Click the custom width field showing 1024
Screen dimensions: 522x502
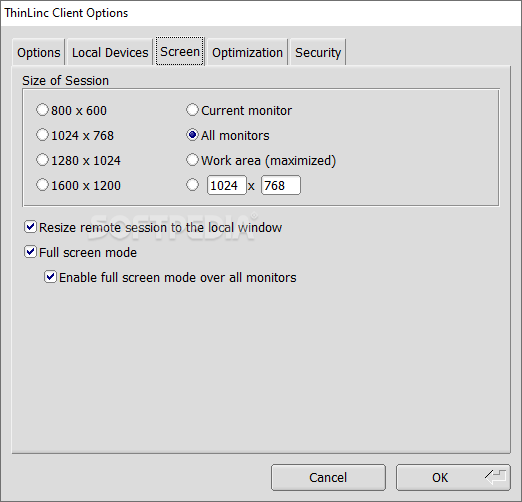227,185
